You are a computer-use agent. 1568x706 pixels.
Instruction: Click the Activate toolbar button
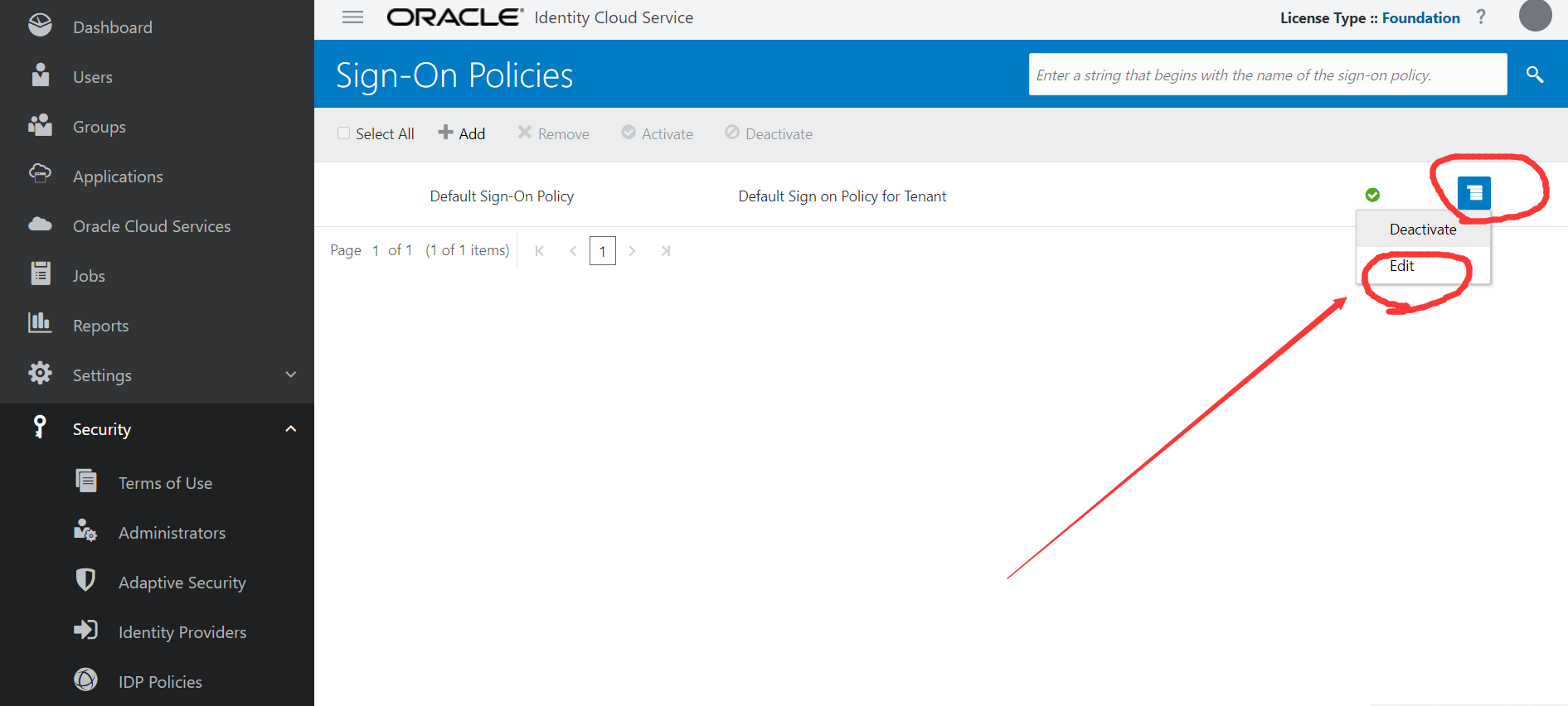point(658,133)
